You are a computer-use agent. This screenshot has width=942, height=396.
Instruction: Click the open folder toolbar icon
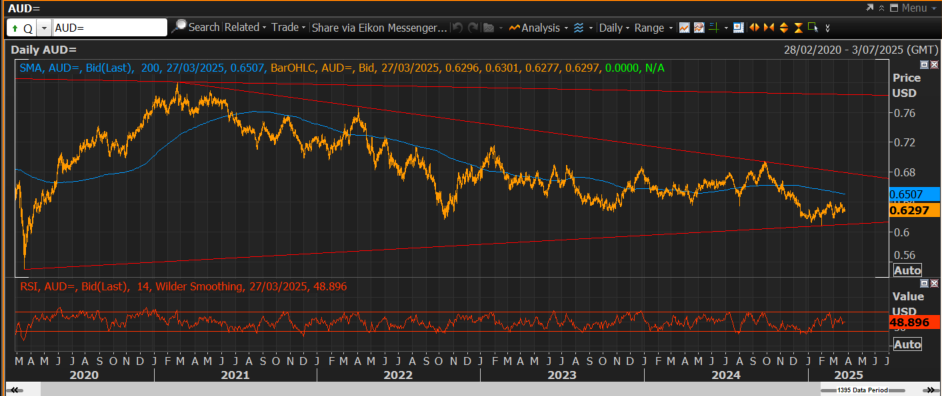click(x=488, y=28)
